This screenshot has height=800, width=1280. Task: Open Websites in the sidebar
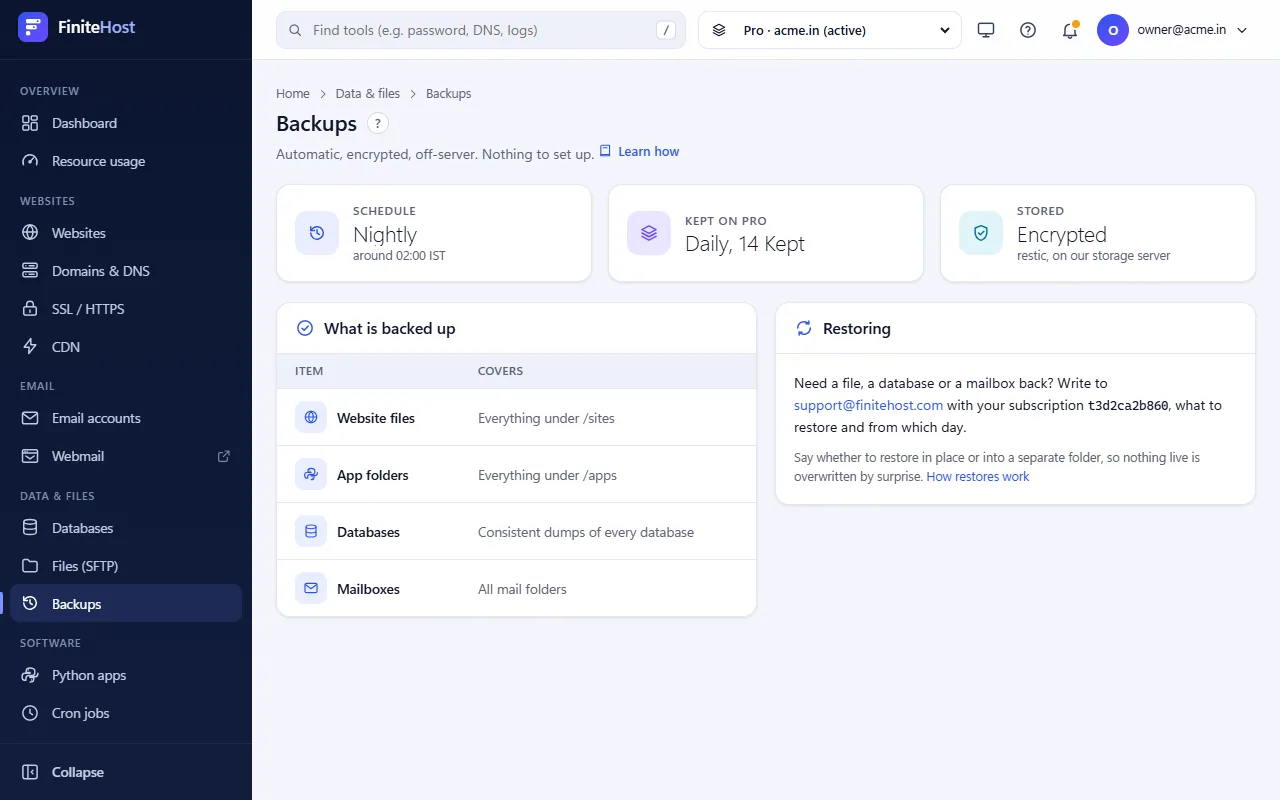126,233
